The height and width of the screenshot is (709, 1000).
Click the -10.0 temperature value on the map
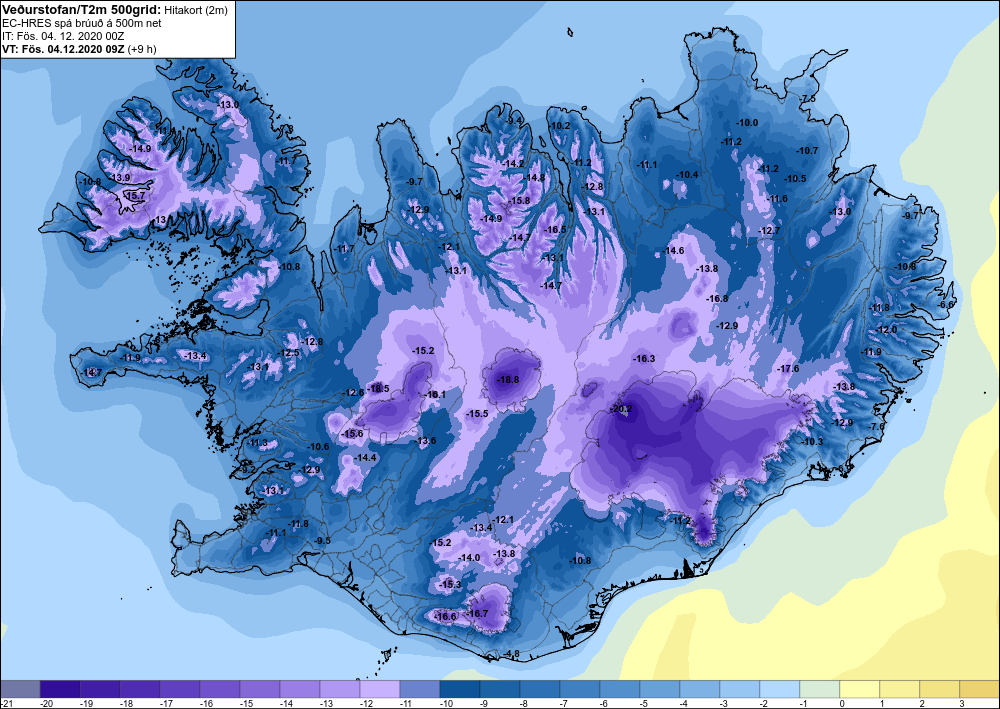click(747, 122)
